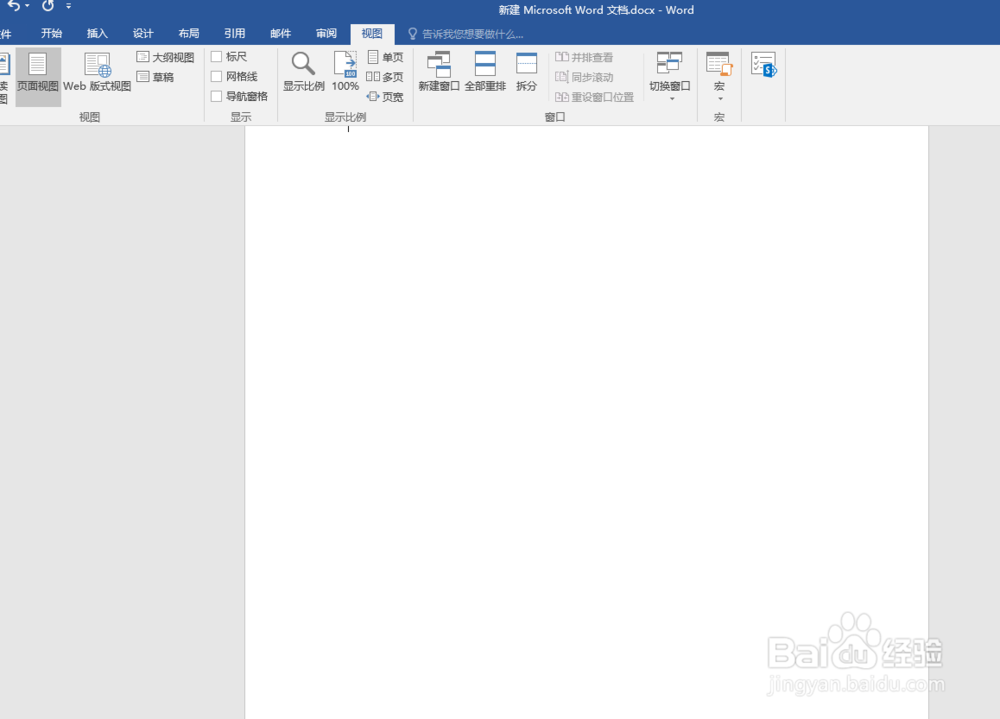Click 同步滚动 synchronous scrolling
The image size is (1000, 719).
[x=584, y=77]
